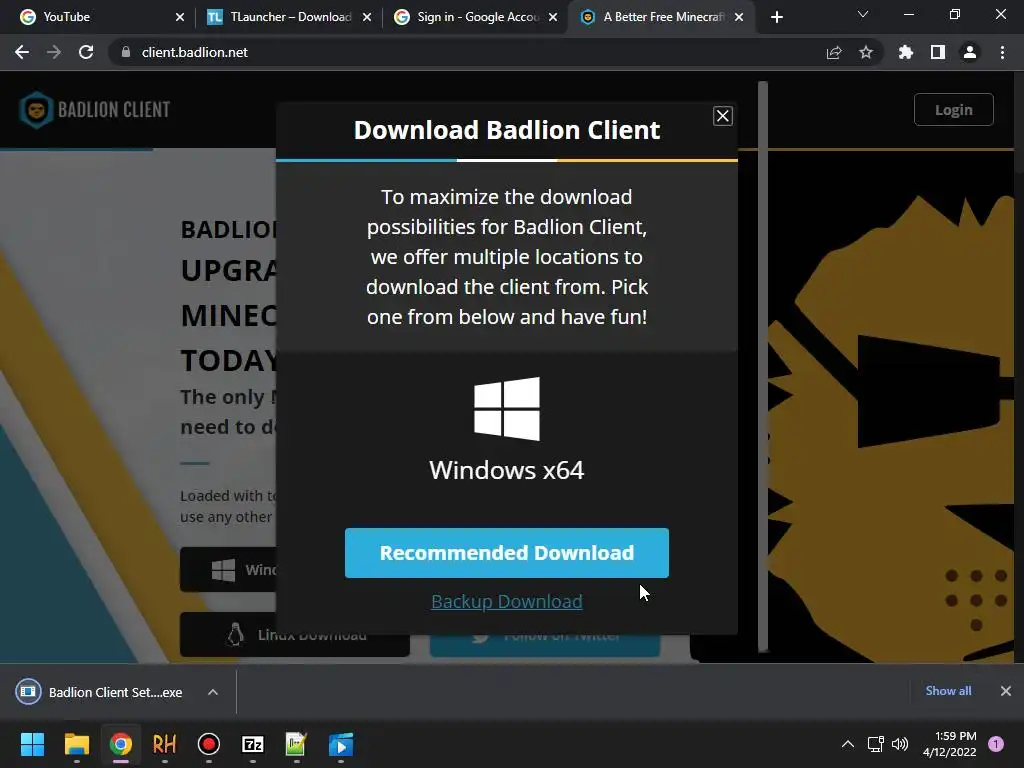Open the Chrome profile menu
Viewport: 1024px width, 768px height.
tap(970, 52)
